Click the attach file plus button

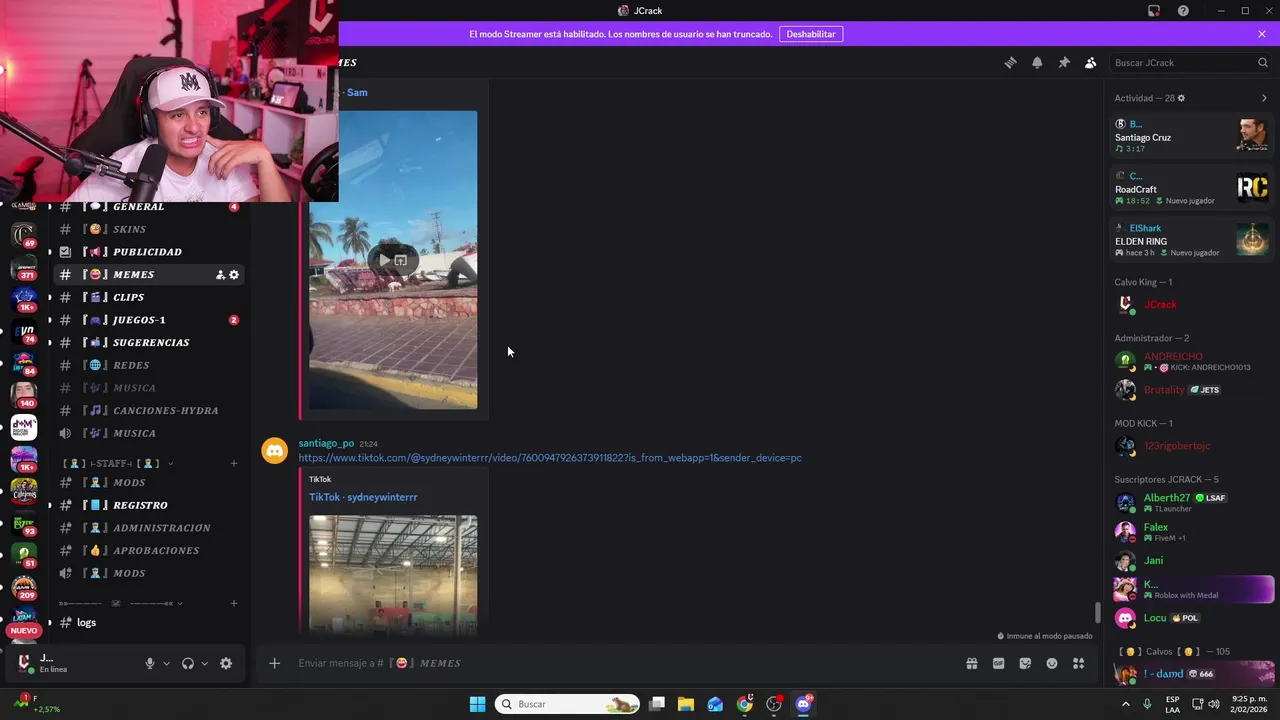point(274,663)
